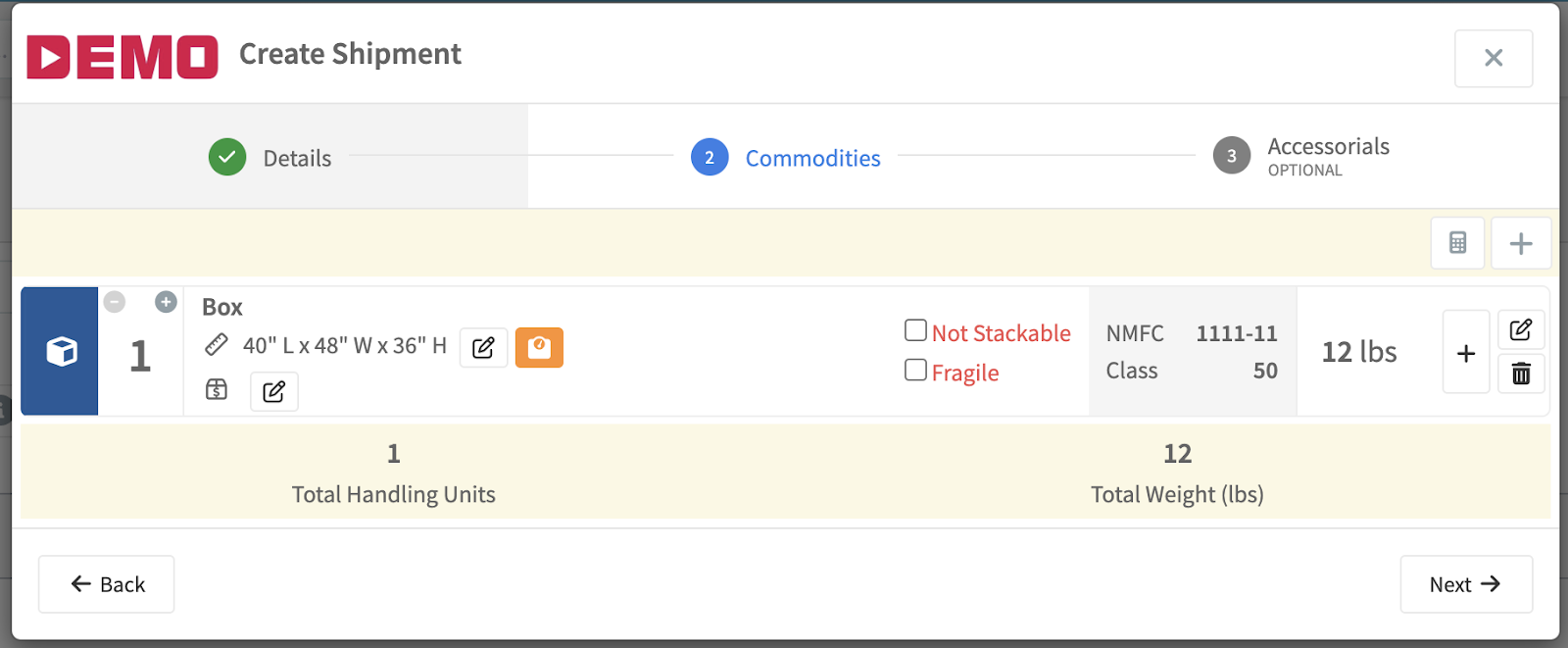Enable the Fragile checkbox

(x=915, y=370)
